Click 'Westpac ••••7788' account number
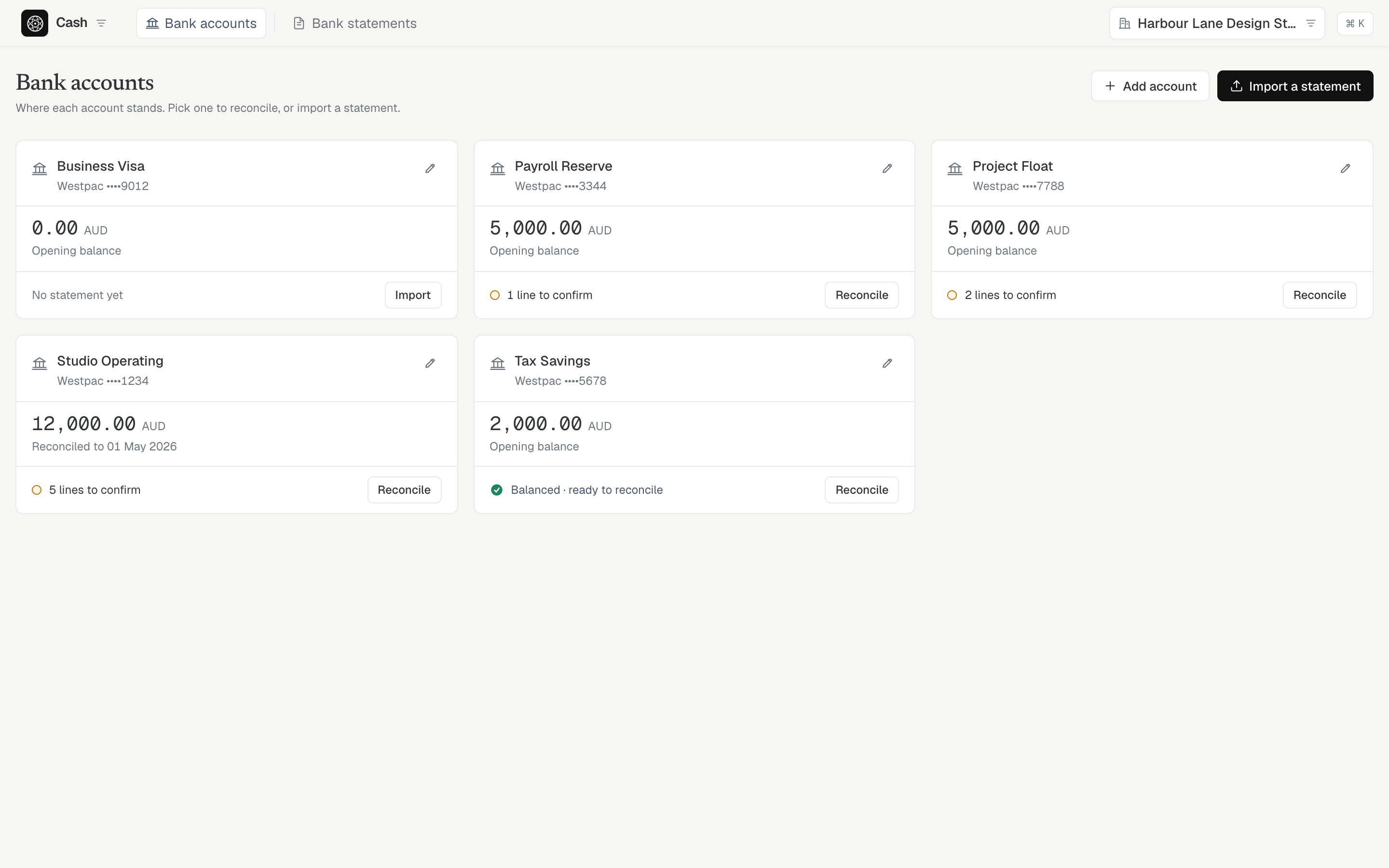Image resolution: width=1389 pixels, height=868 pixels. pyautogui.click(x=1018, y=186)
